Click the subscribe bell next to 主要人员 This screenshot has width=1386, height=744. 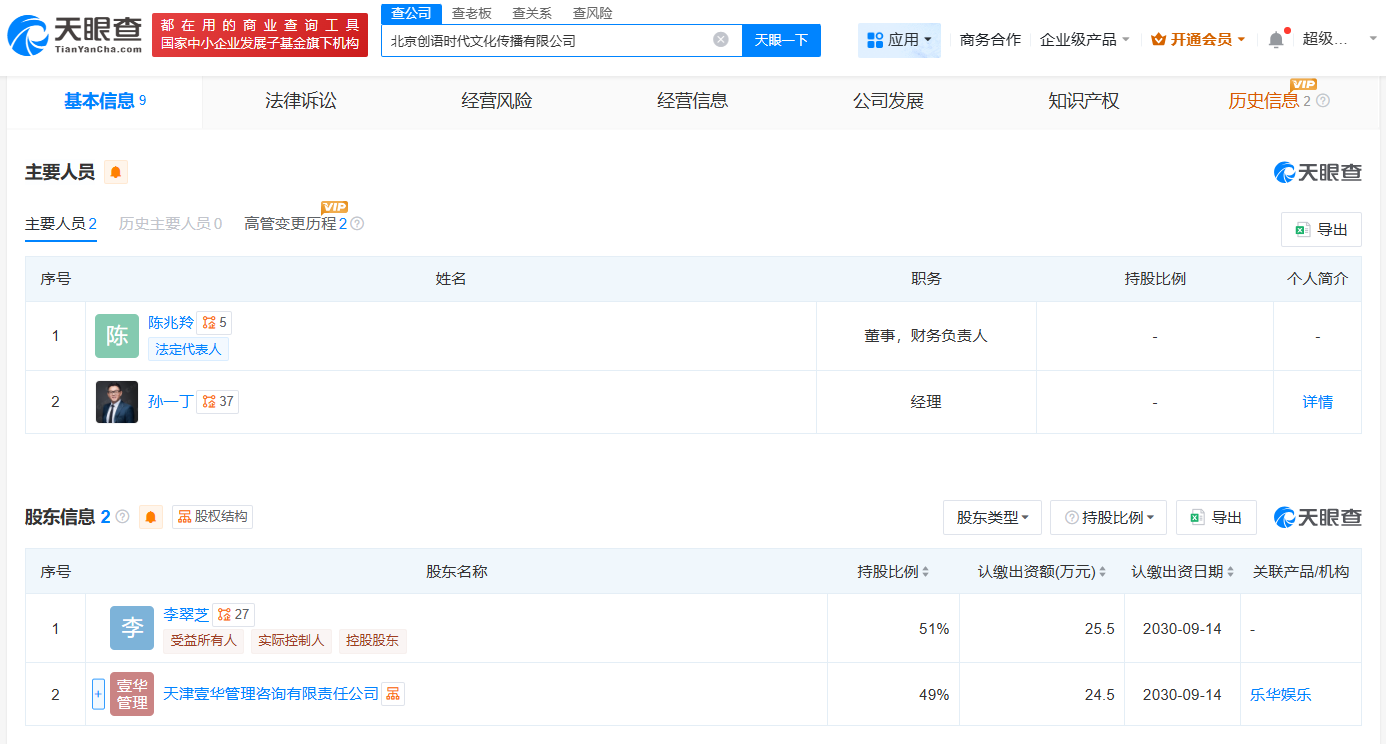[114, 172]
